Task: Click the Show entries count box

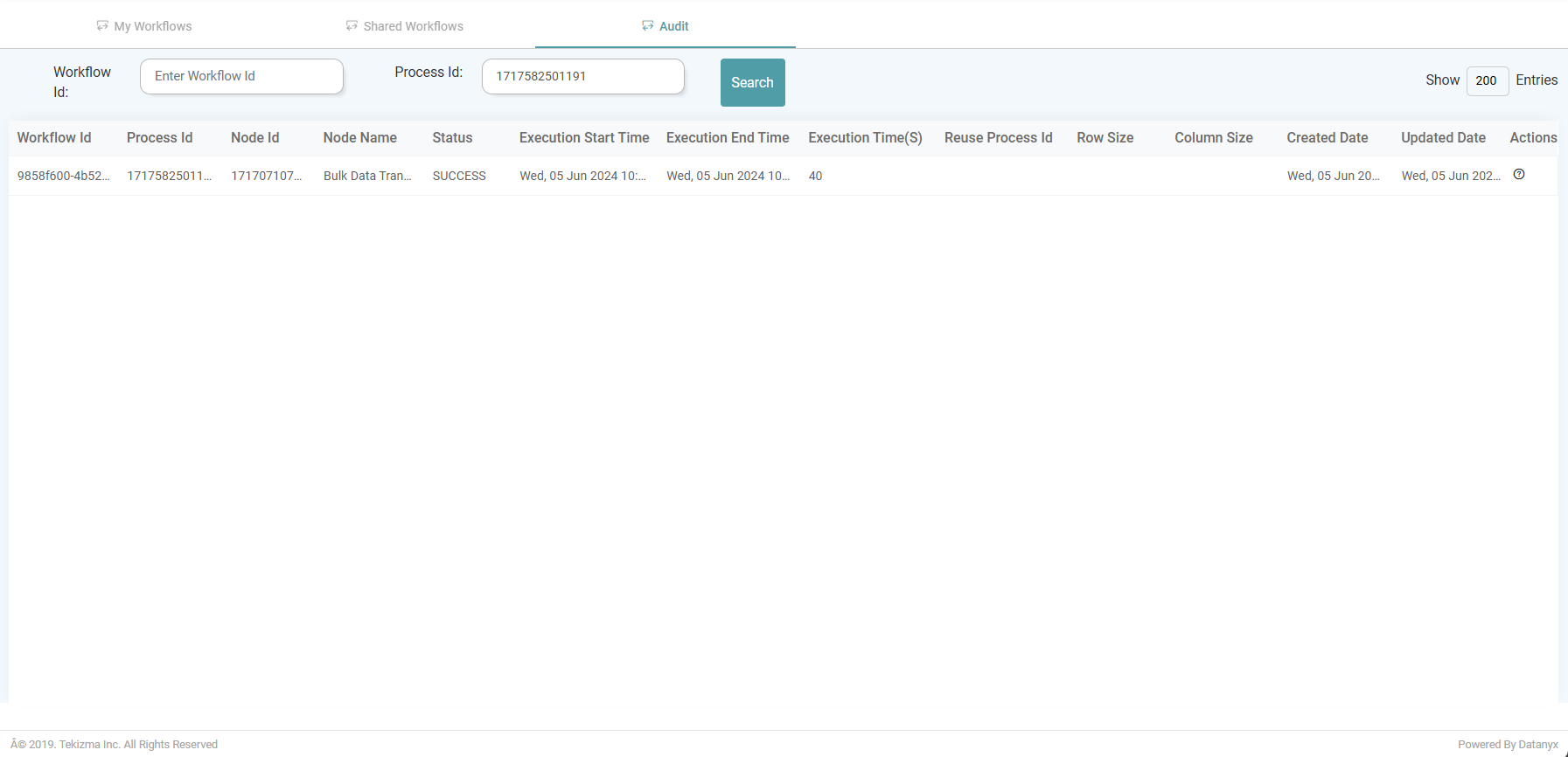Action: click(1487, 80)
